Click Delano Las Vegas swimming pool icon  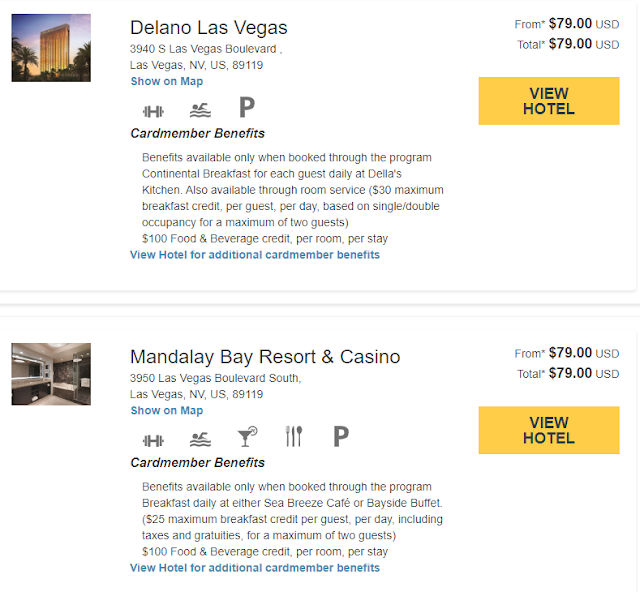click(201, 109)
